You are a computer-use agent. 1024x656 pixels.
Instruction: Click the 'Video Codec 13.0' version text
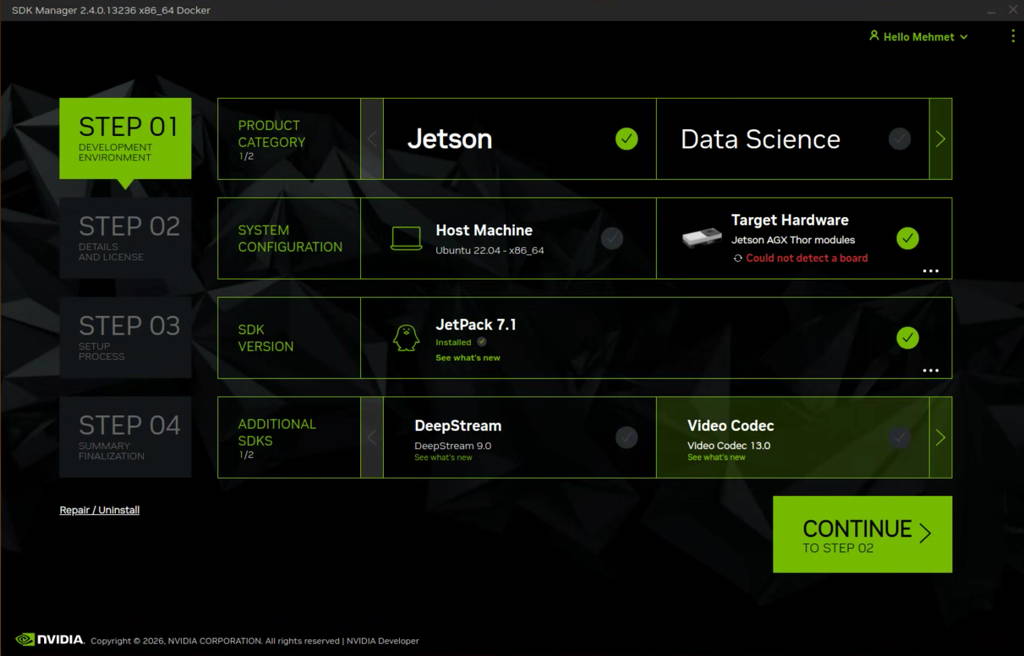click(x=729, y=446)
